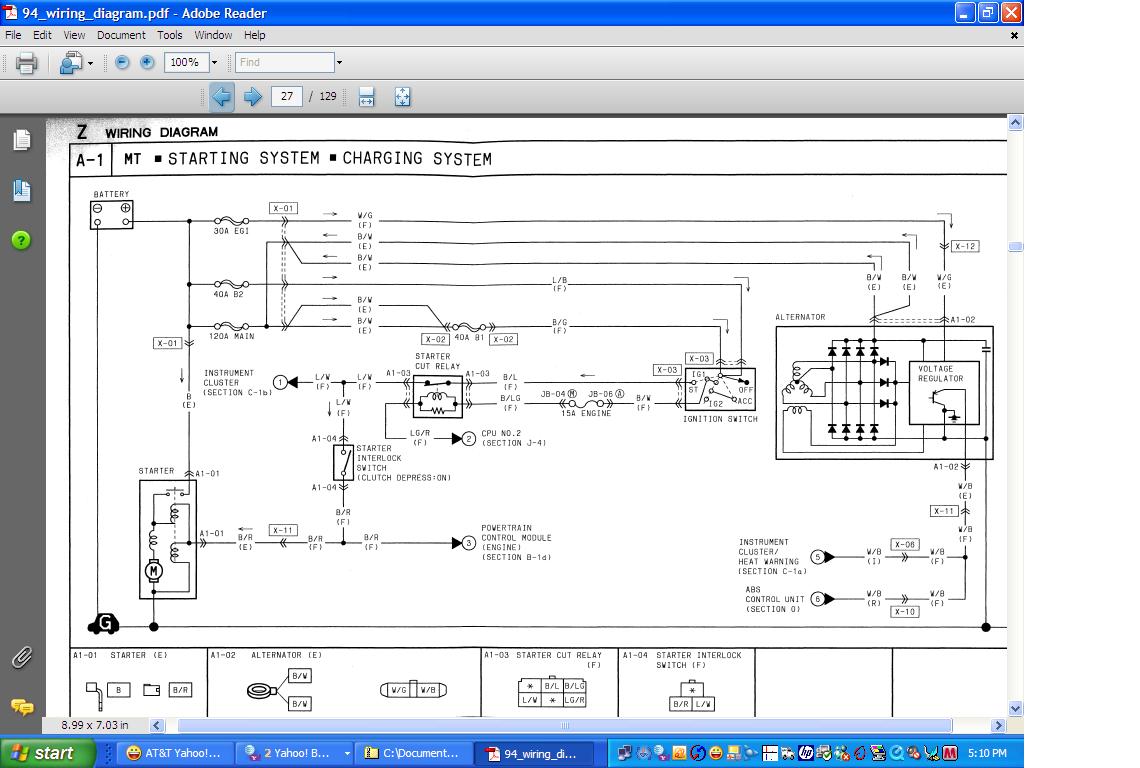The image size is (1140, 768).
Task: Open the Pages panel in sidebar
Action: click(21, 140)
